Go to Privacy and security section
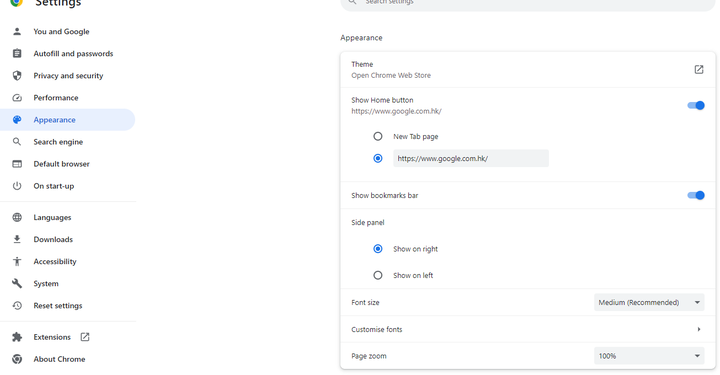The width and height of the screenshot is (720, 375). click(68, 76)
